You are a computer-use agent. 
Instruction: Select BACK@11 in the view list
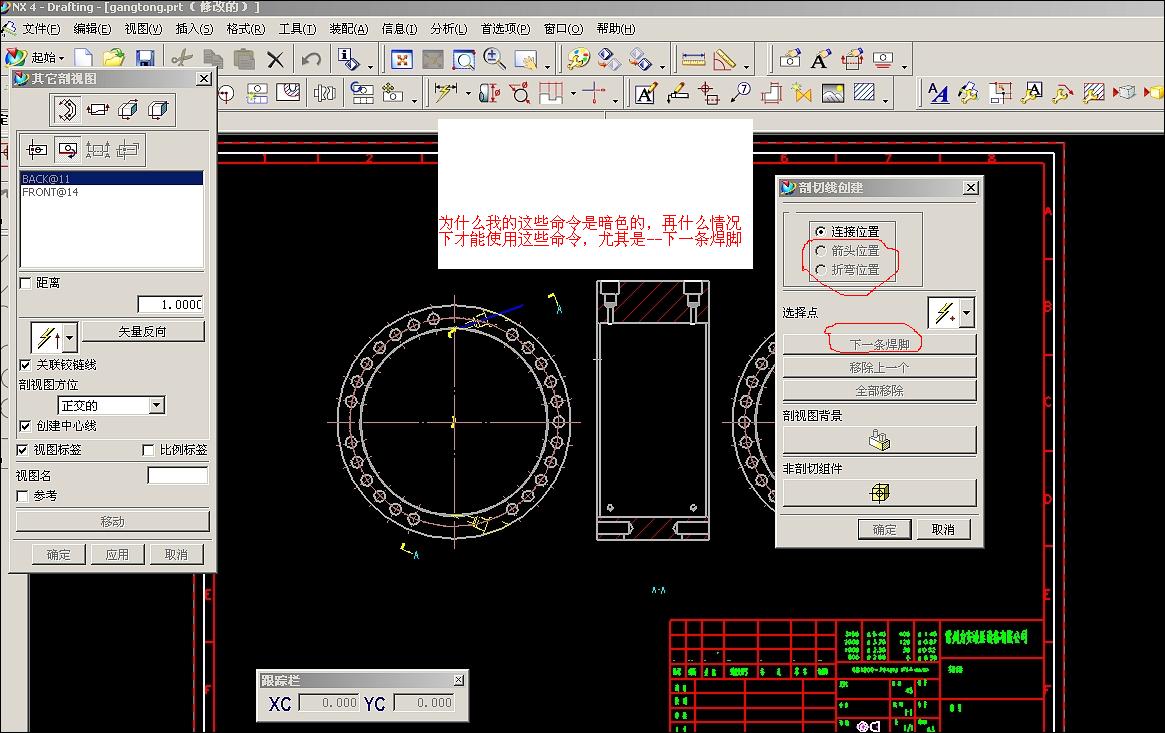[x=111, y=179]
